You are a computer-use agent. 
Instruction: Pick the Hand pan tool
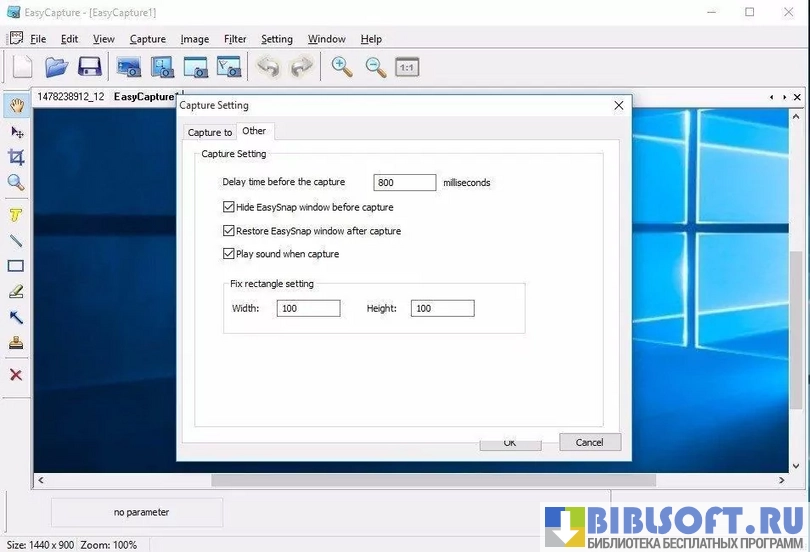(16, 105)
